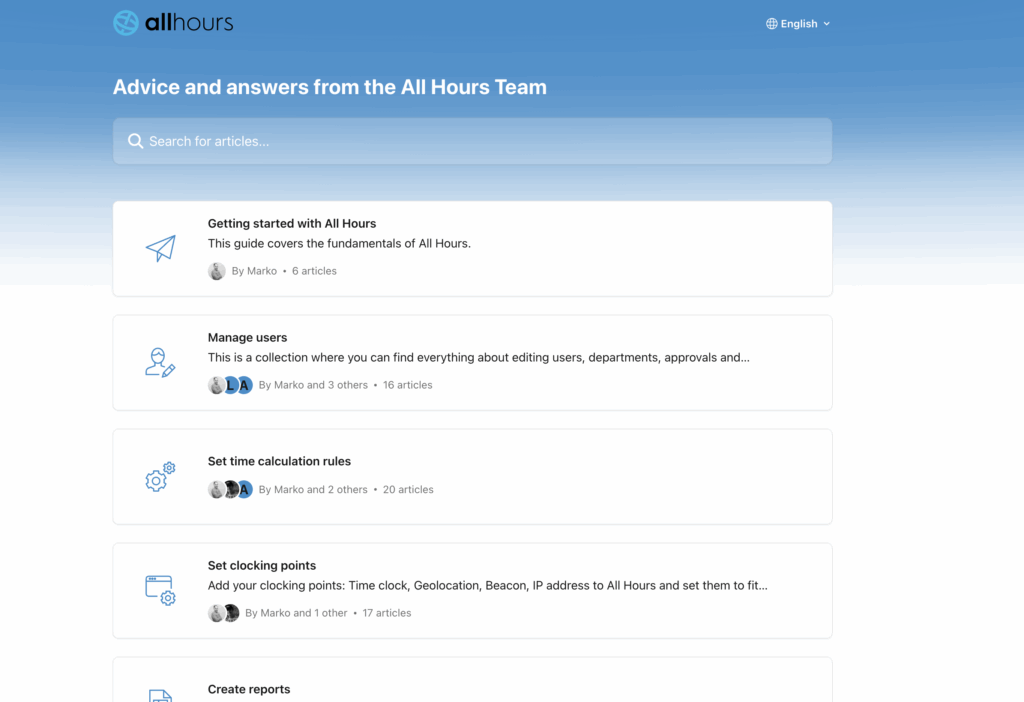
Task: Click the user-edit Manage users icon
Action: pos(160,362)
